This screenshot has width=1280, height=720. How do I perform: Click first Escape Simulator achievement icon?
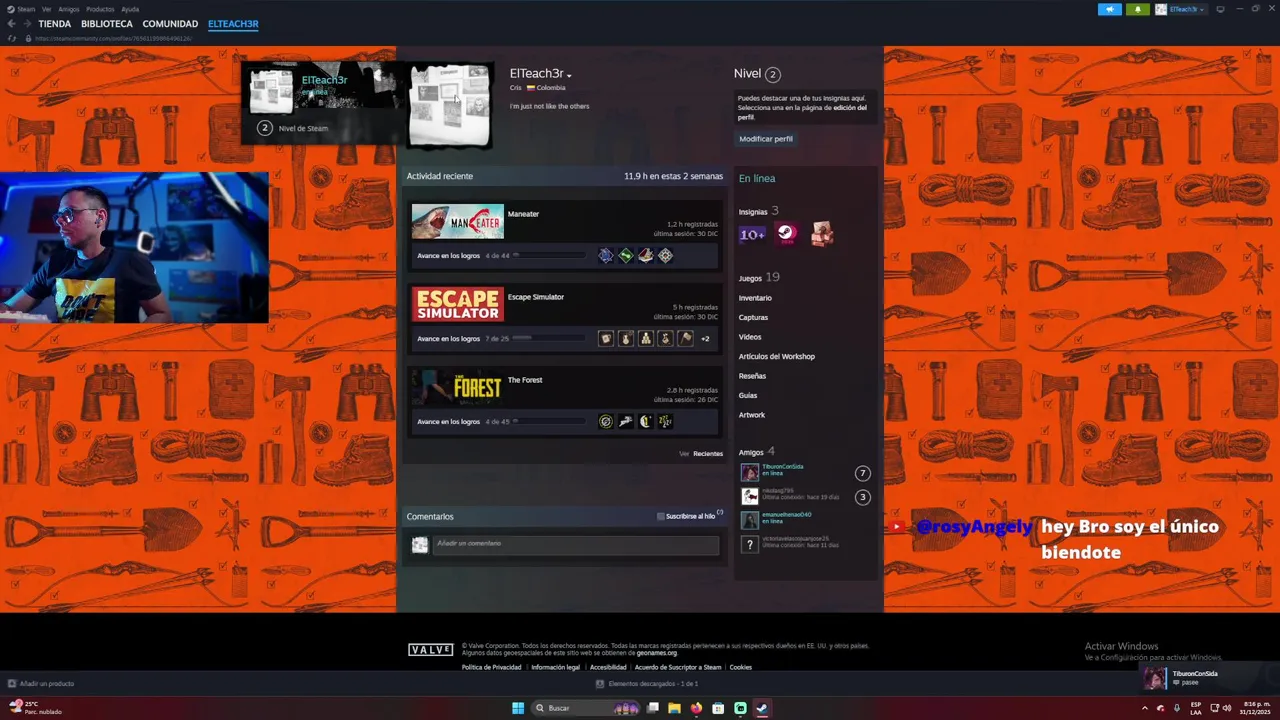tap(605, 339)
